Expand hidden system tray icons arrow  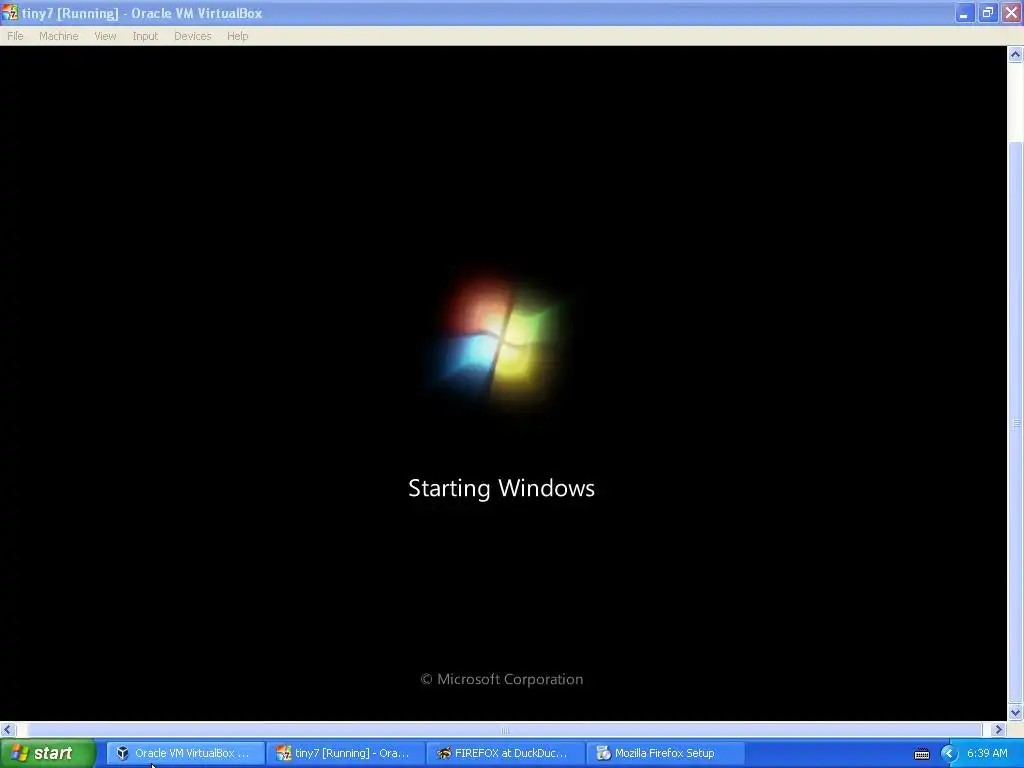coord(948,754)
